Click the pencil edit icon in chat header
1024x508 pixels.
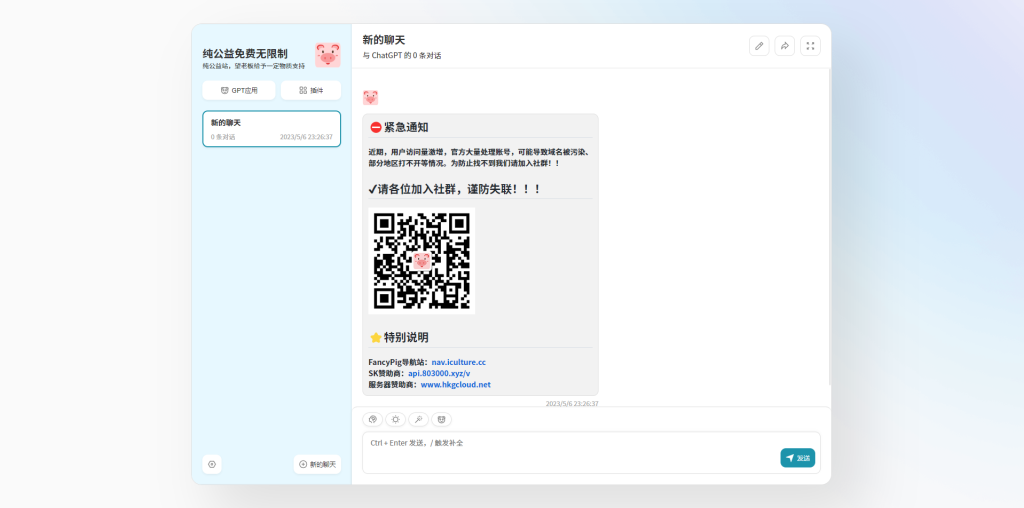tap(759, 46)
